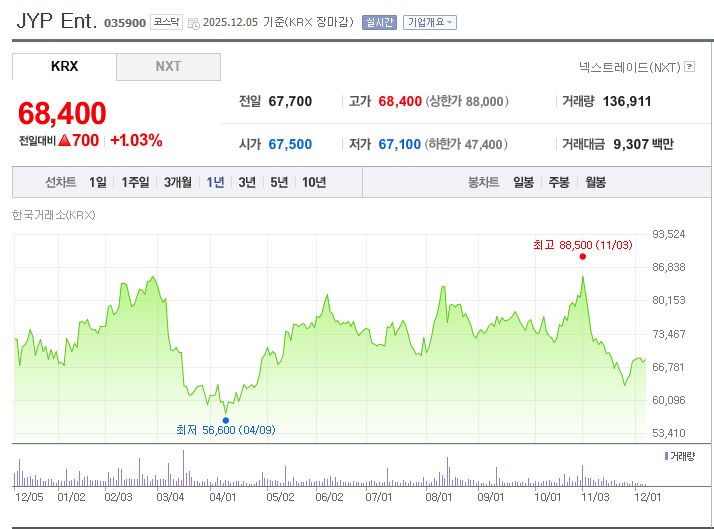Click the red 최고 88,500 peak marker
Viewport: 714px width, 529px height.
582,256
